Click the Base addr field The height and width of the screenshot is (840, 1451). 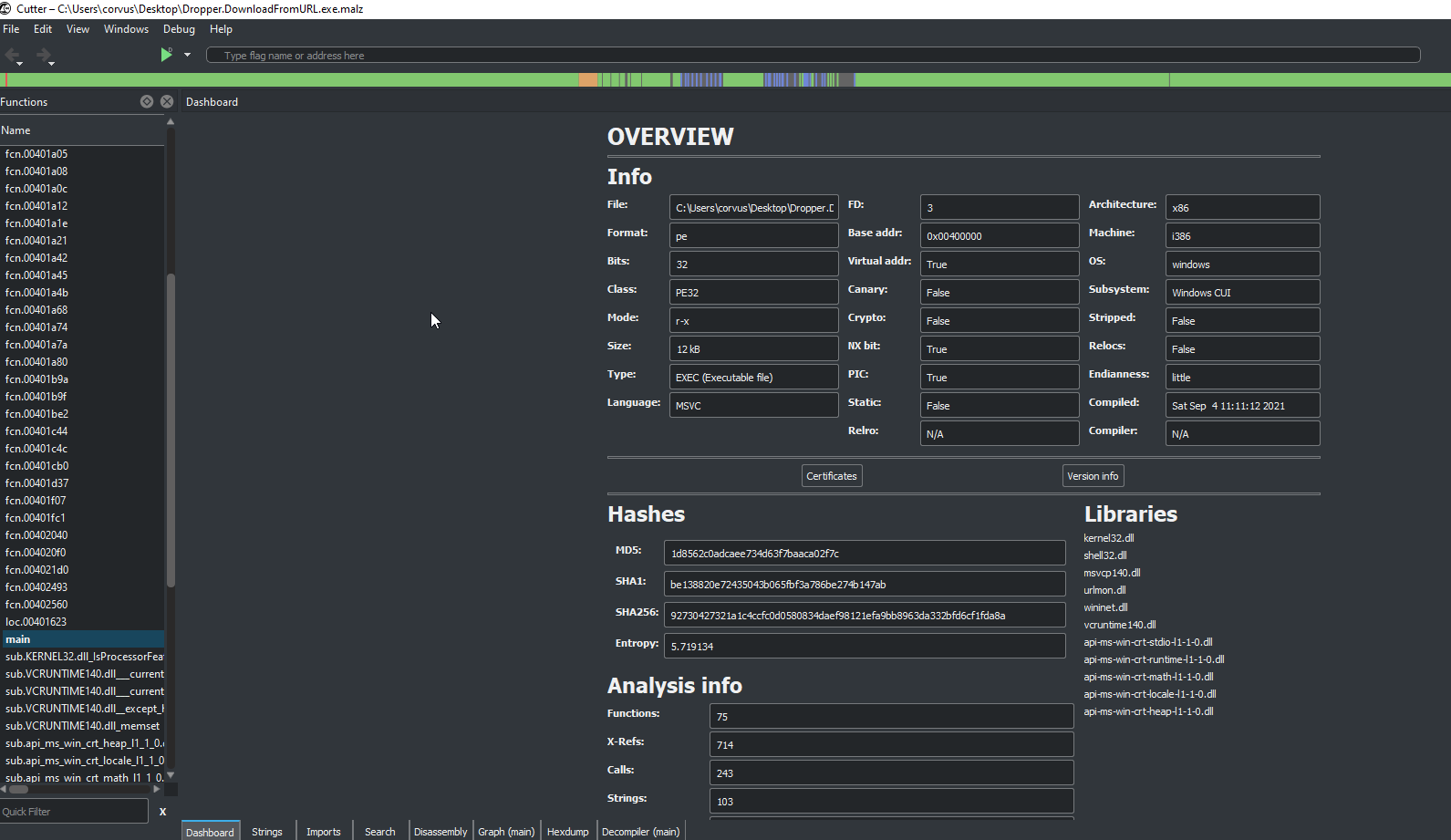click(1000, 235)
